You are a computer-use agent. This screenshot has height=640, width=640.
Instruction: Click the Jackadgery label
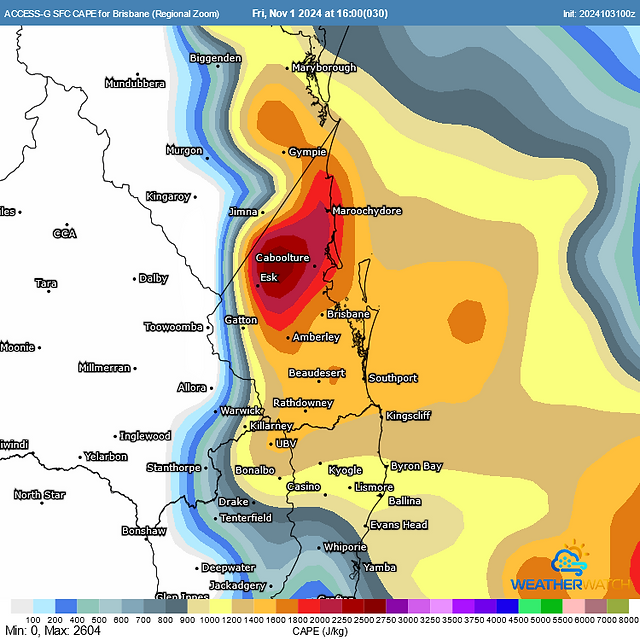[238, 586]
